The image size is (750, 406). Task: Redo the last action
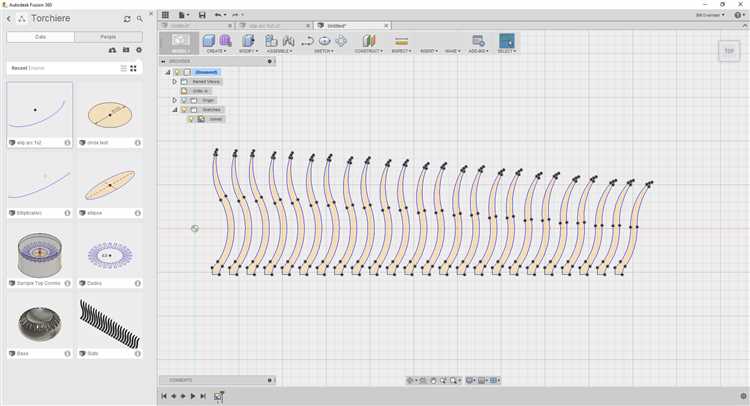click(237, 15)
